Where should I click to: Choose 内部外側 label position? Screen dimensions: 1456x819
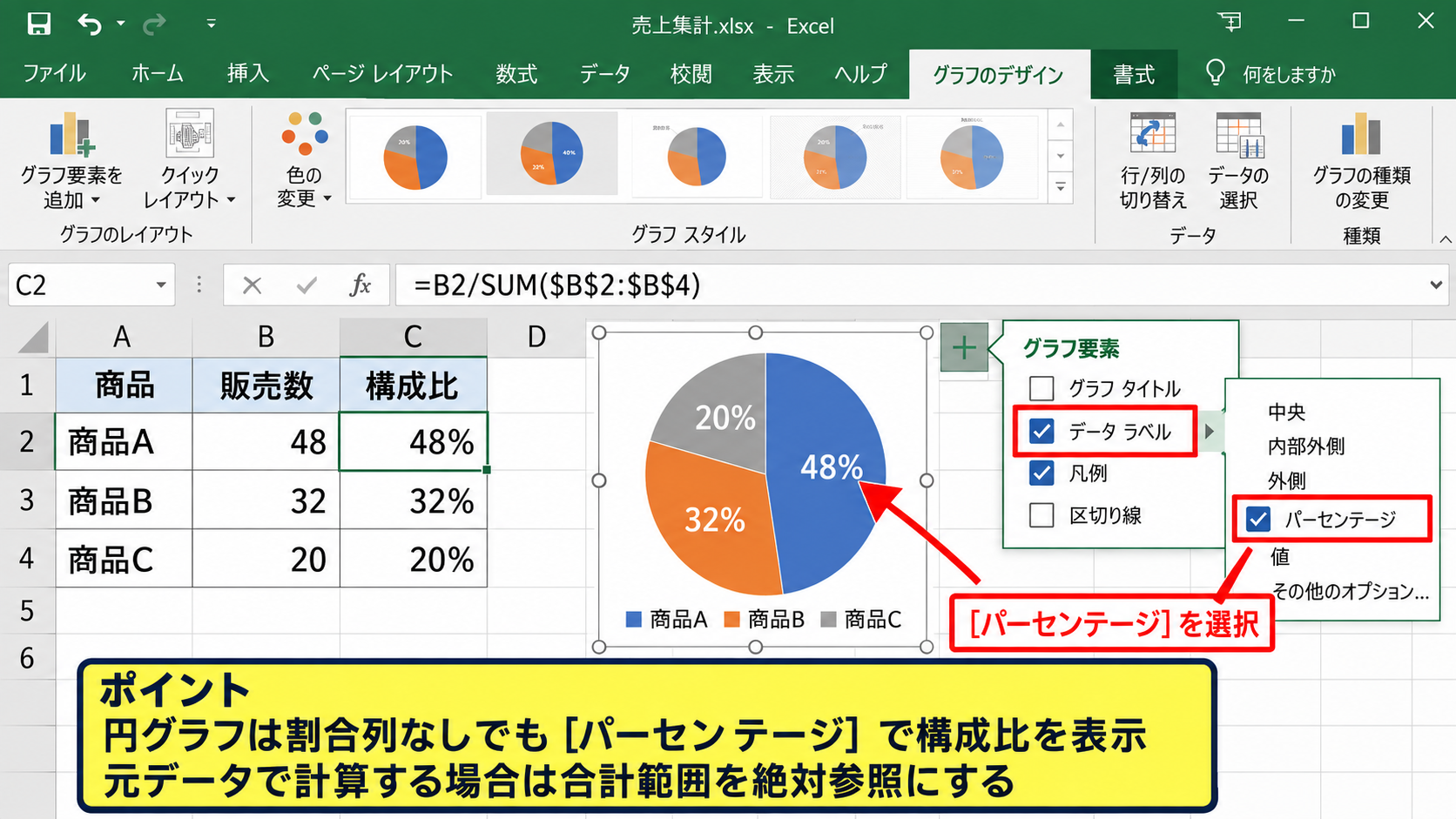1306,446
